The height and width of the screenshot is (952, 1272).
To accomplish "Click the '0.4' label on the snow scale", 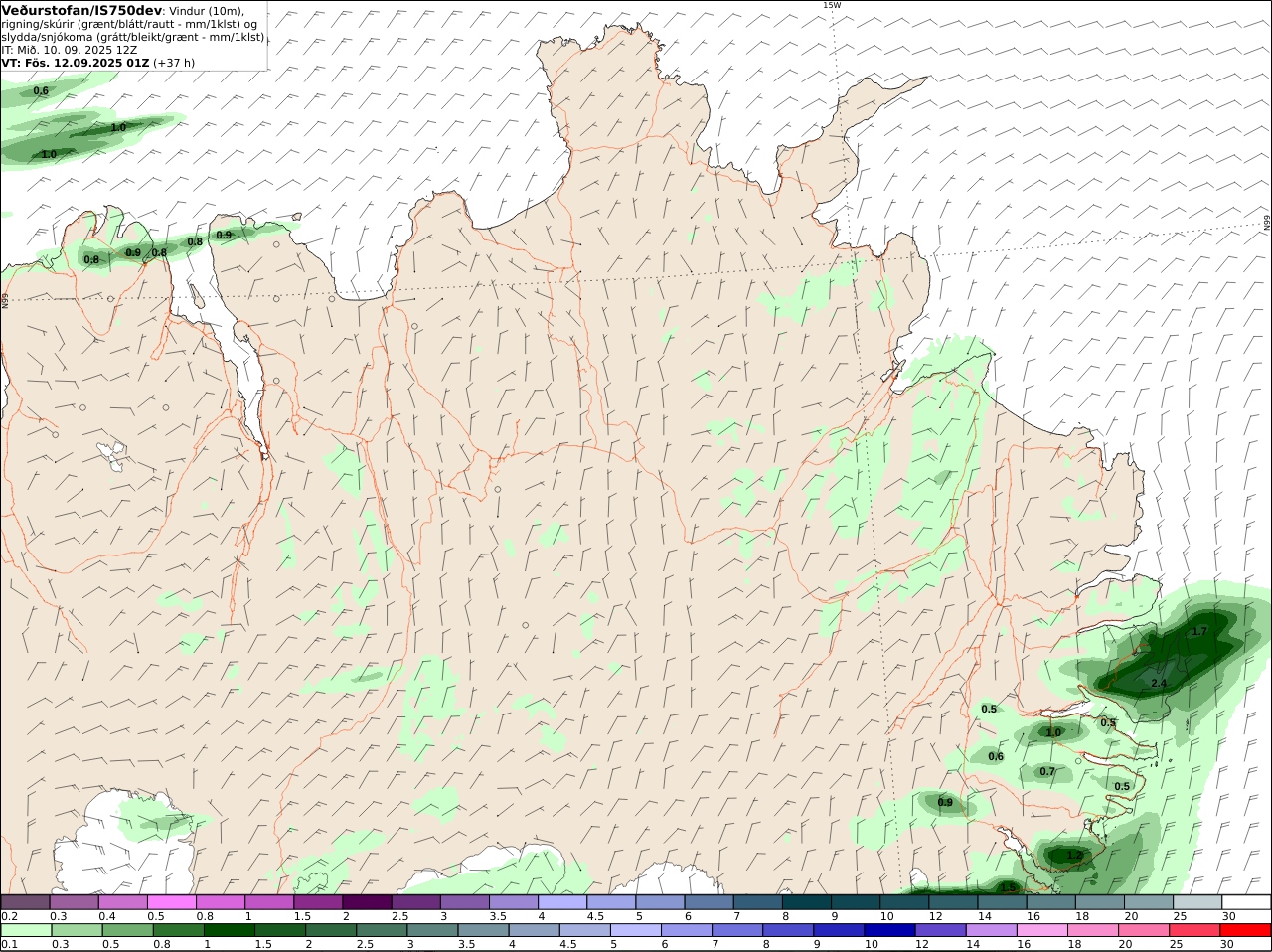I will click(x=106, y=916).
